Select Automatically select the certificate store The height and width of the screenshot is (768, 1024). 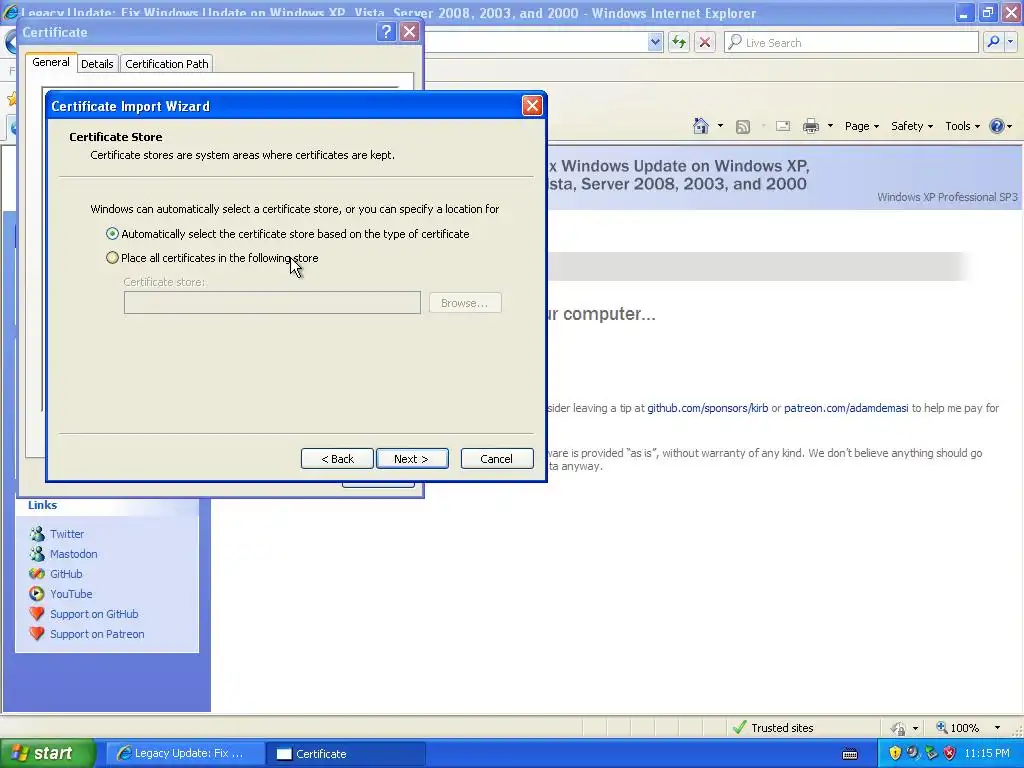tap(288, 234)
